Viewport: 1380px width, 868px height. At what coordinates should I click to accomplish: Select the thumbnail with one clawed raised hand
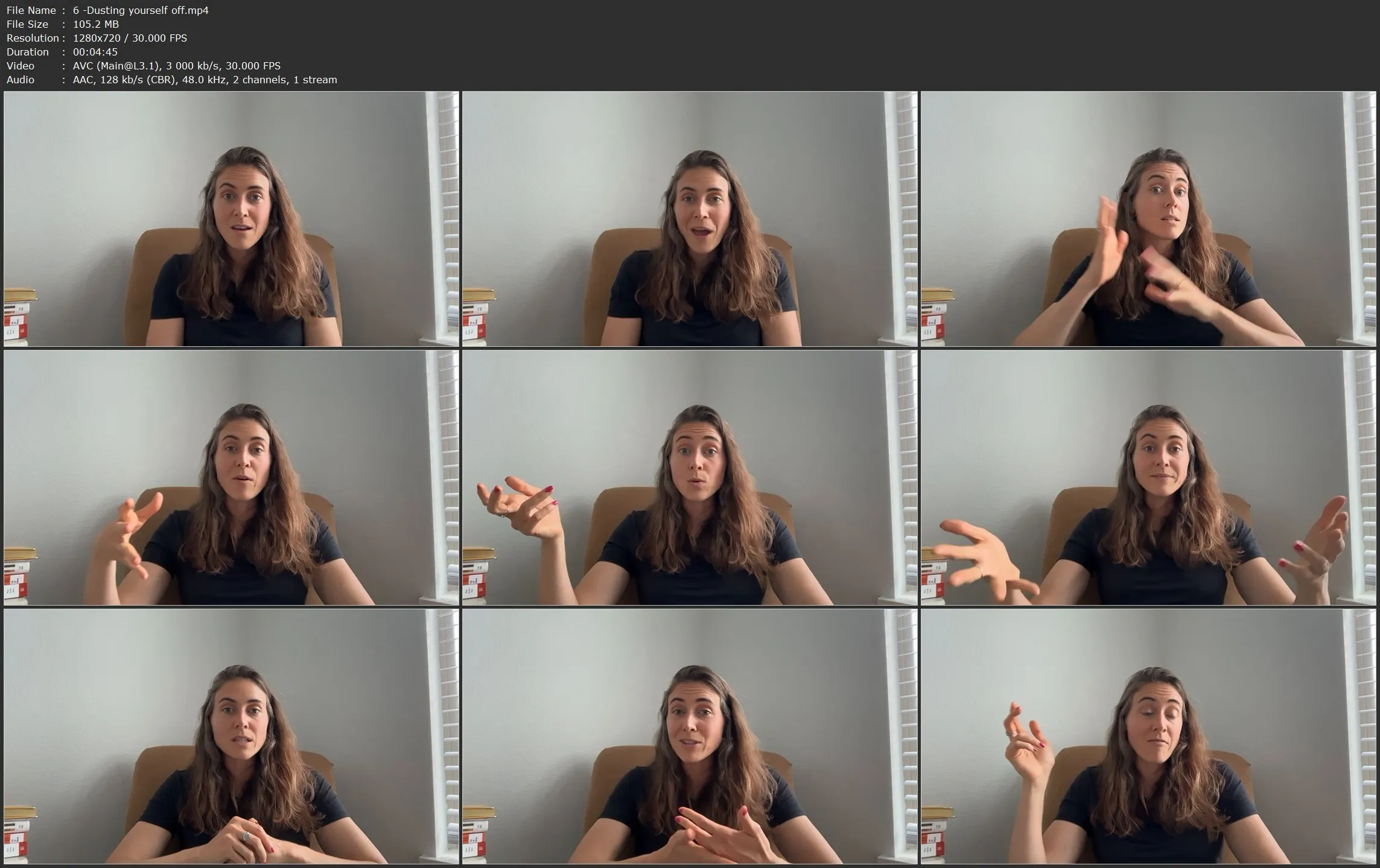tap(231, 478)
